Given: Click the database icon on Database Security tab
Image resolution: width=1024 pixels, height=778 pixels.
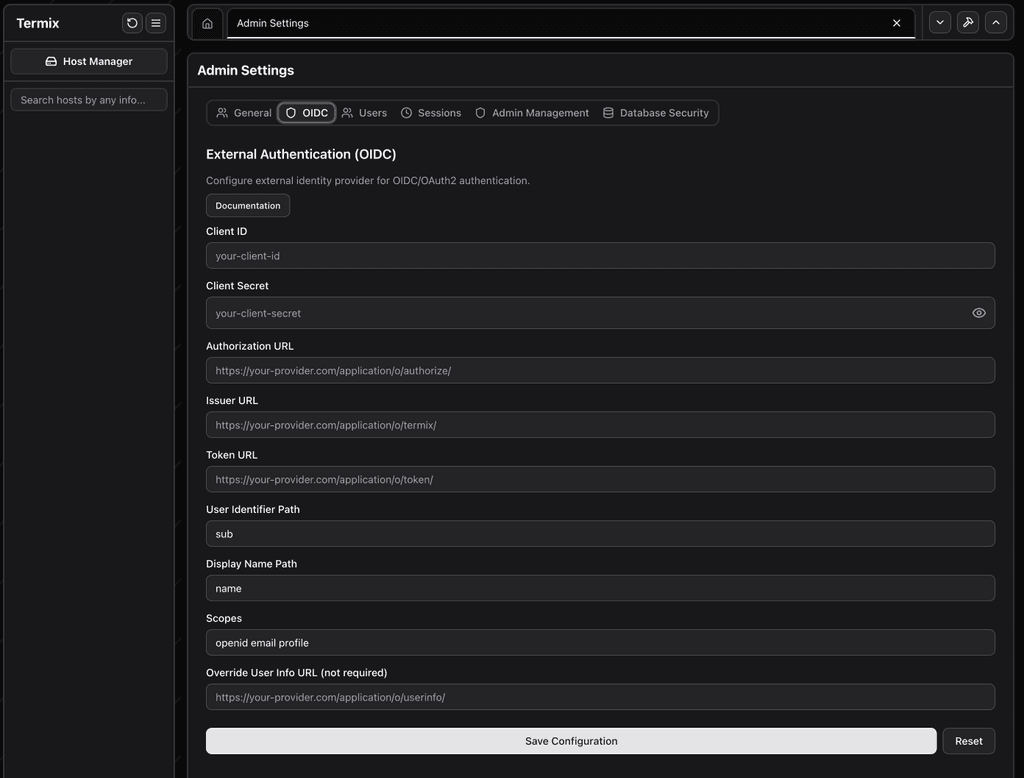Looking at the screenshot, I should (607, 112).
